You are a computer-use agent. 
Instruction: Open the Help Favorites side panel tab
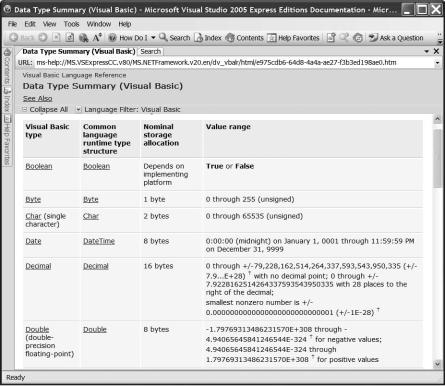click(x=7, y=140)
